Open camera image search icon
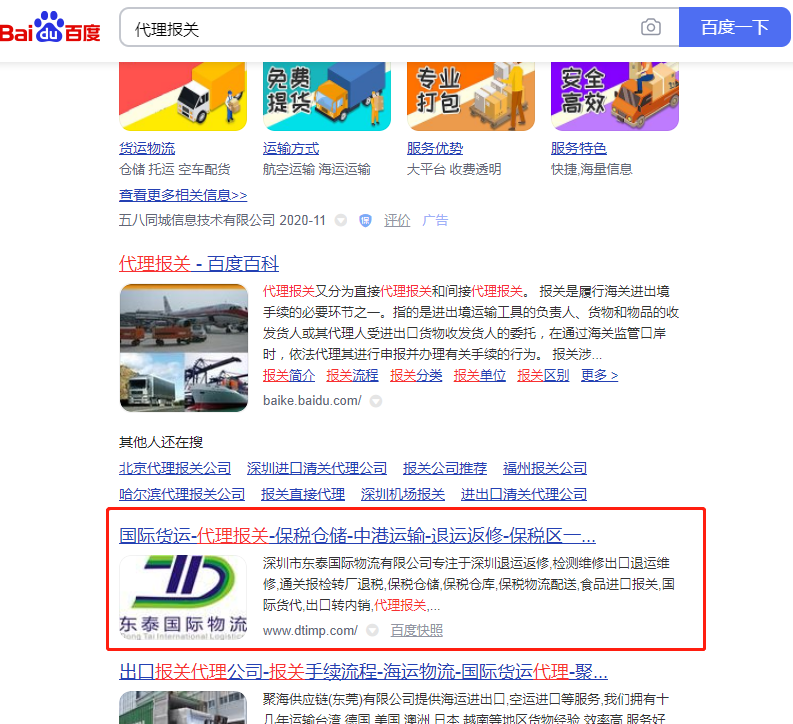The width and height of the screenshot is (793, 724). (650, 27)
